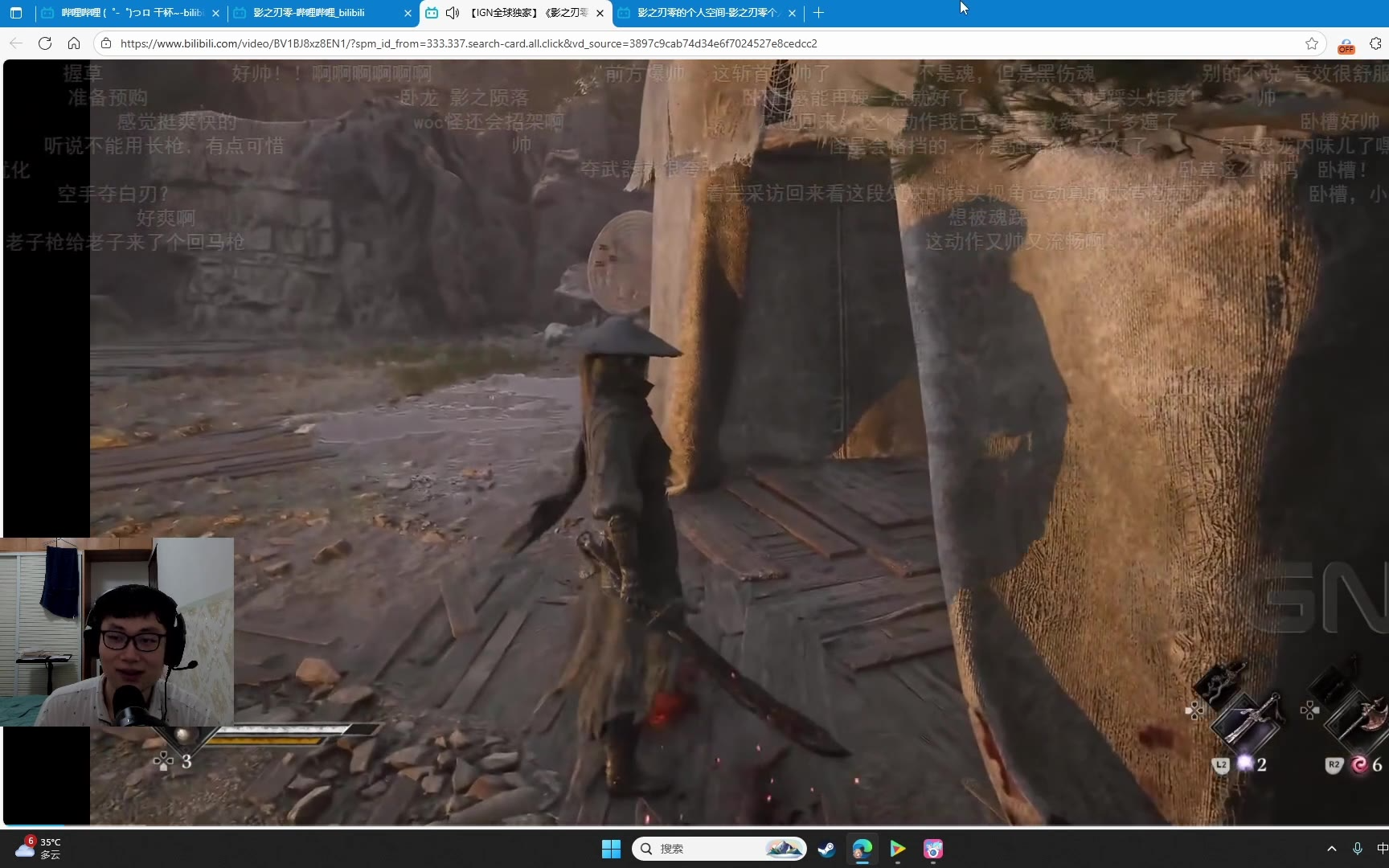Open the browser extensions menu

(1376, 43)
